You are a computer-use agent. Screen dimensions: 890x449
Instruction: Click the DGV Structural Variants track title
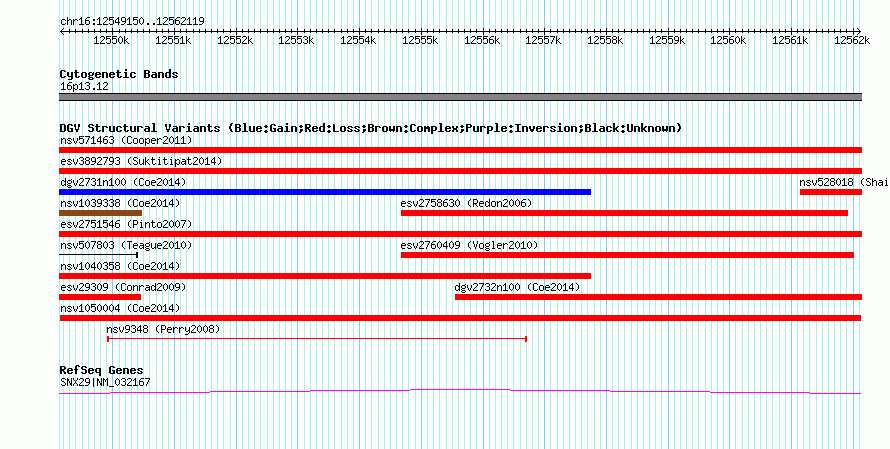(370, 128)
